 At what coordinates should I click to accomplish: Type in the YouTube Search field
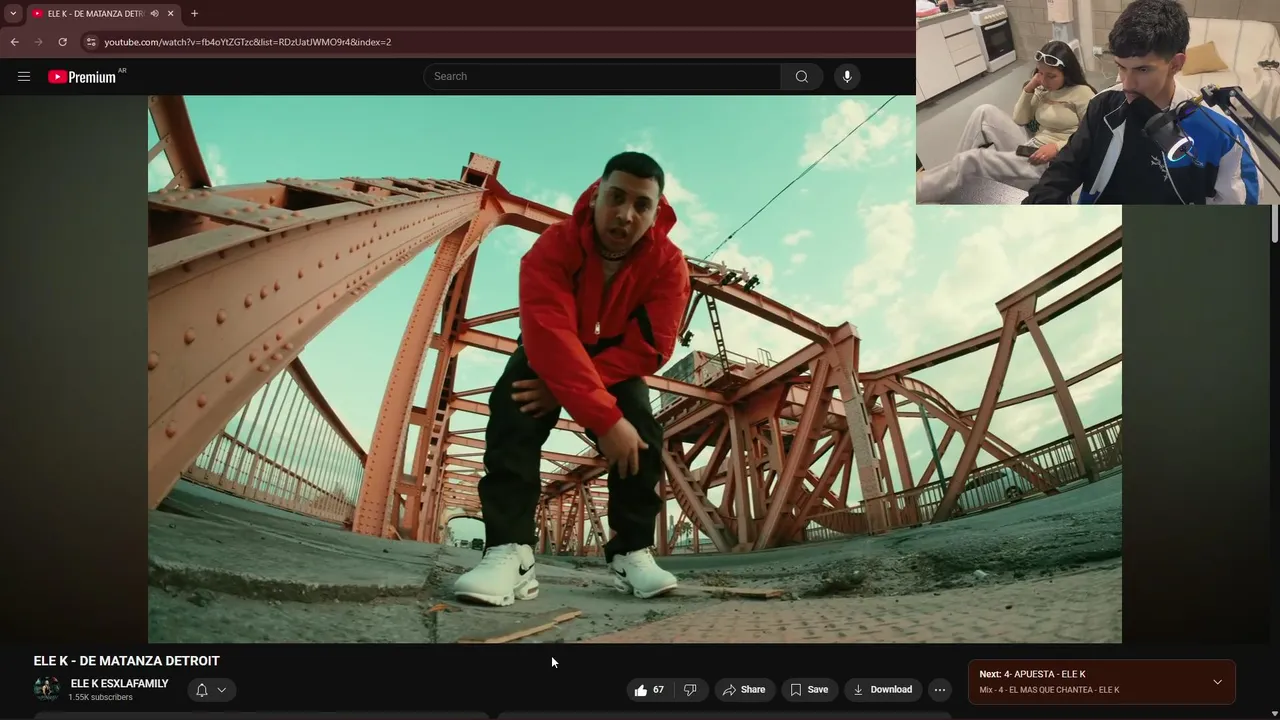point(602,77)
